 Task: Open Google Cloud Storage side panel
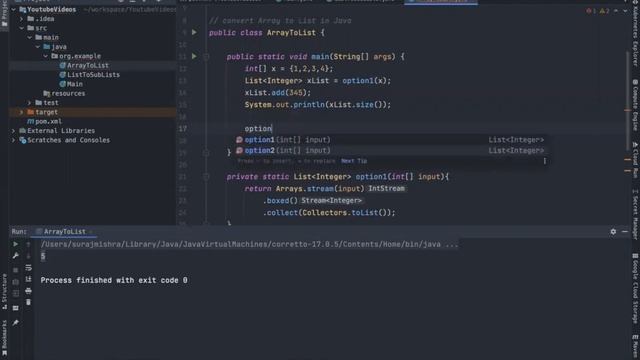tap(635, 288)
